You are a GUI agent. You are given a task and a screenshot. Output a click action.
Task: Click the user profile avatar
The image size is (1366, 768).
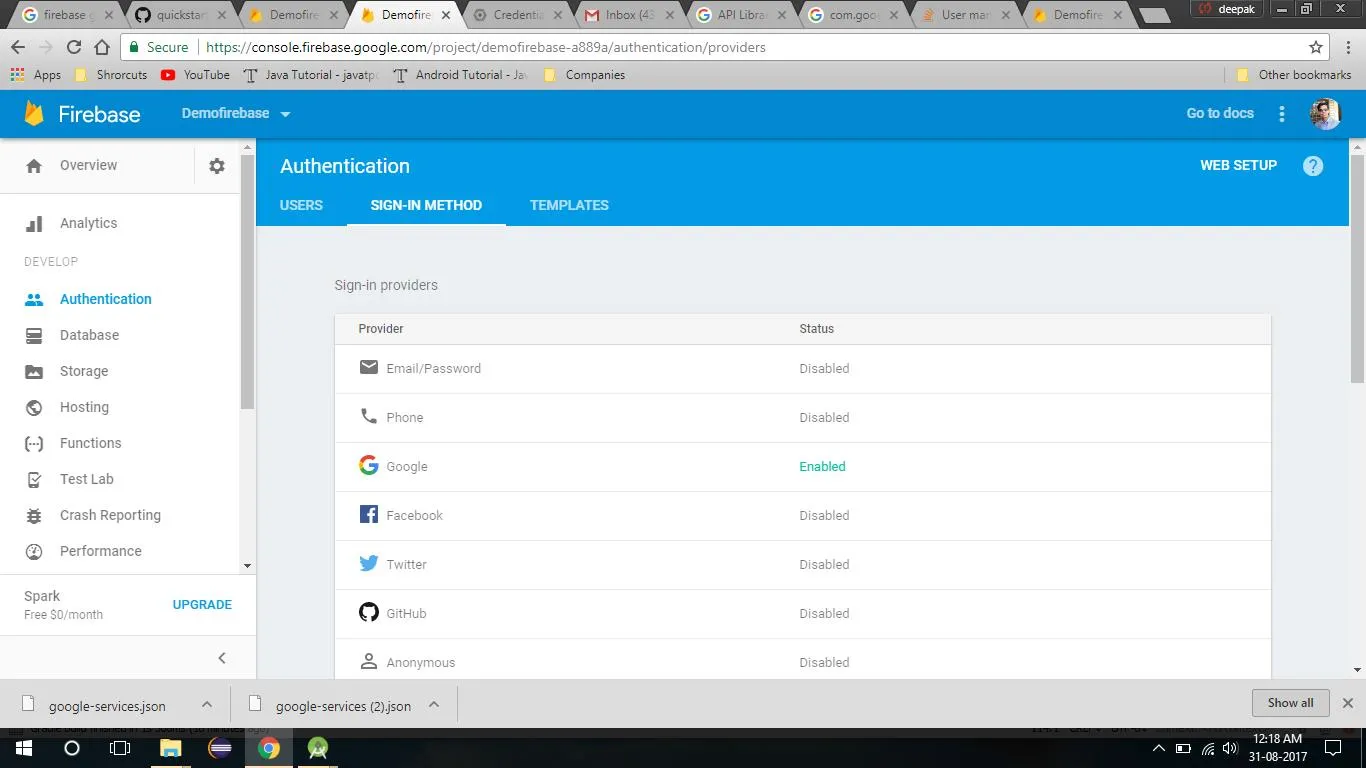point(1325,114)
